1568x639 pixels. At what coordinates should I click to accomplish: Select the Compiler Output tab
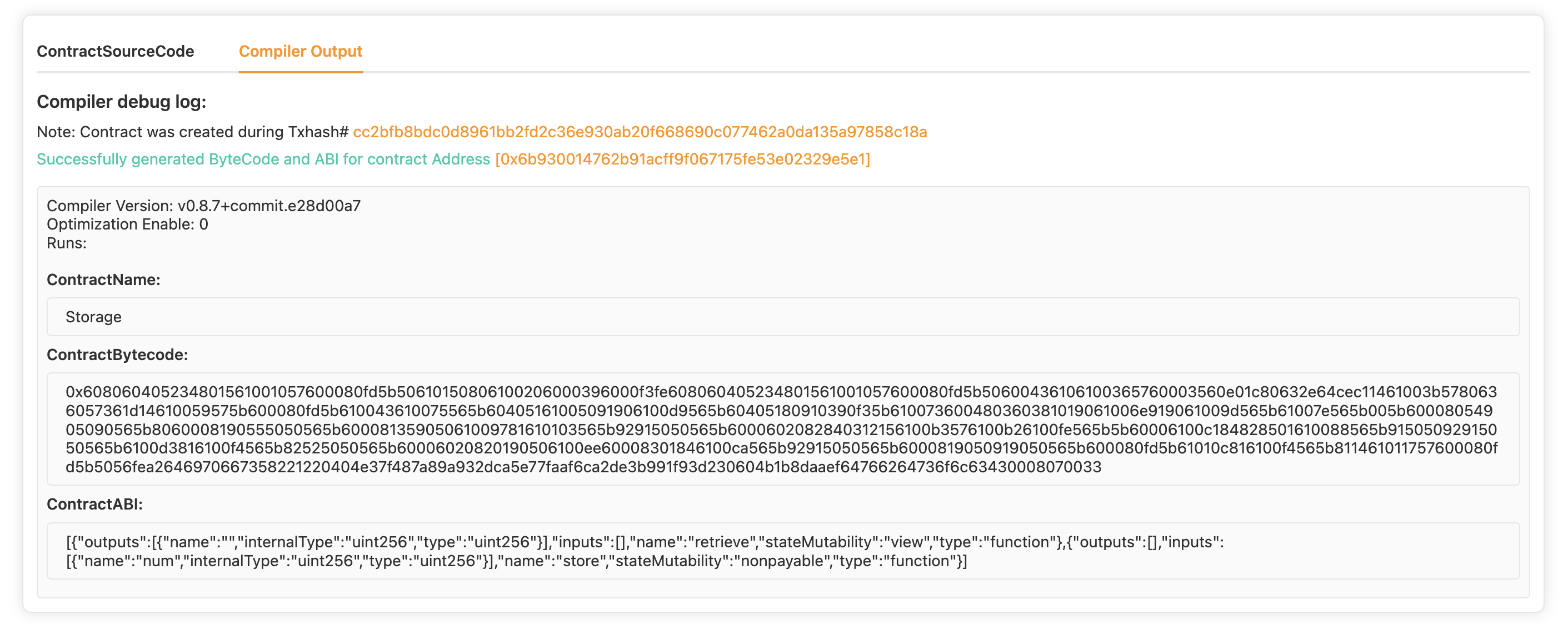[x=300, y=51]
